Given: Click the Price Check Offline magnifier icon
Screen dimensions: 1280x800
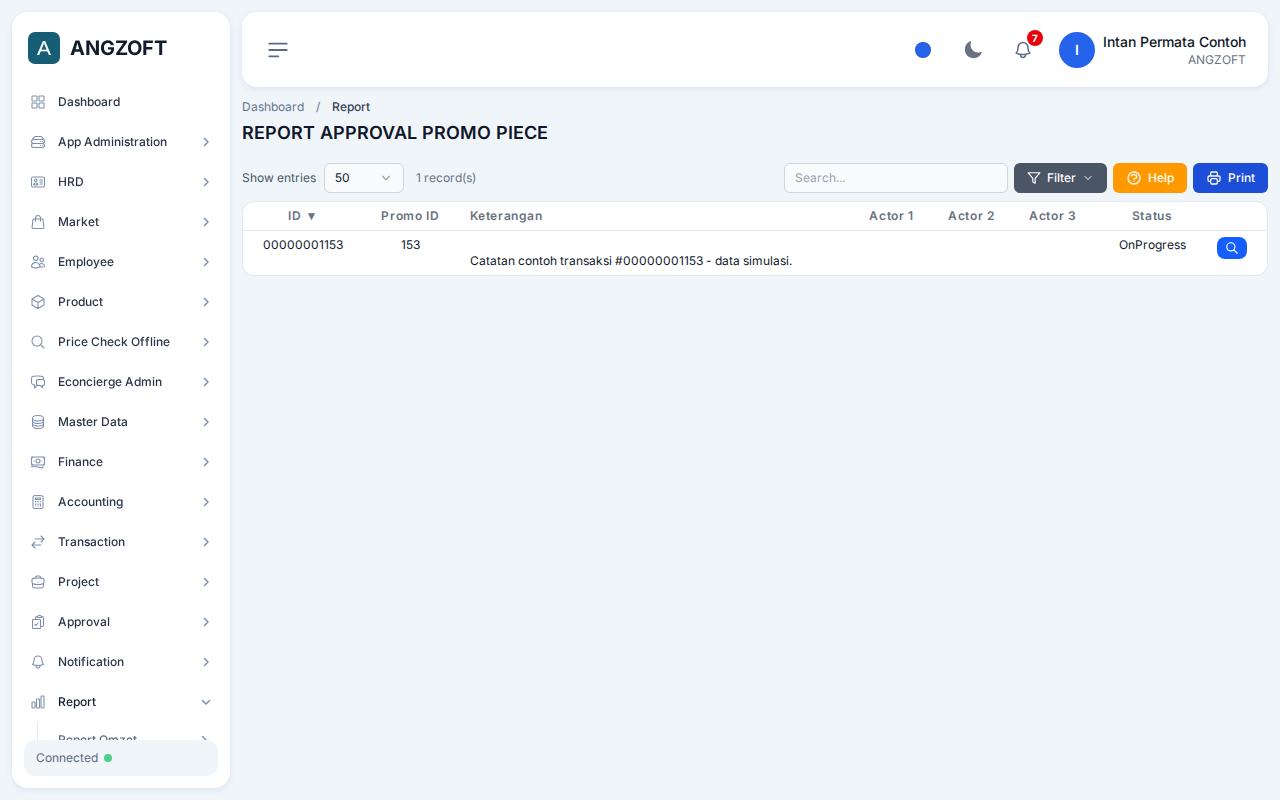Looking at the screenshot, I should (38, 342).
